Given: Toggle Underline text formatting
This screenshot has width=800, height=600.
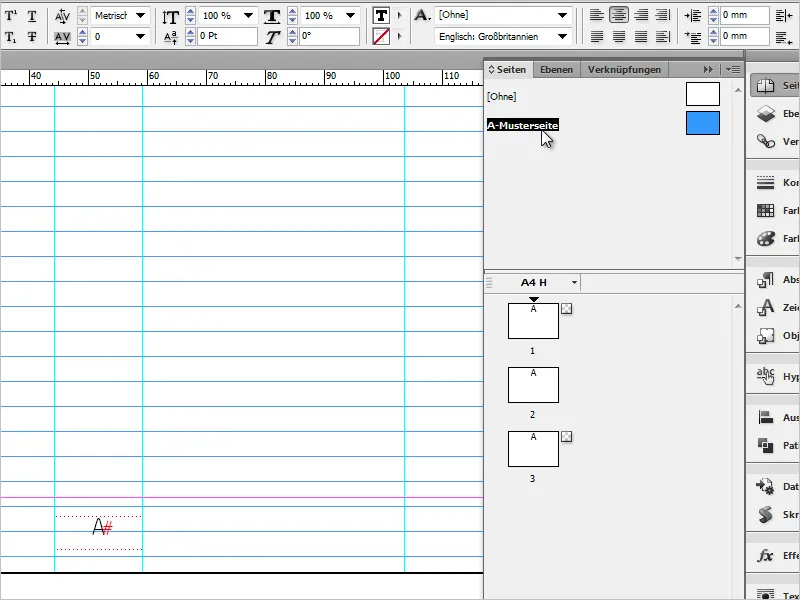Looking at the screenshot, I should pos(32,16).
